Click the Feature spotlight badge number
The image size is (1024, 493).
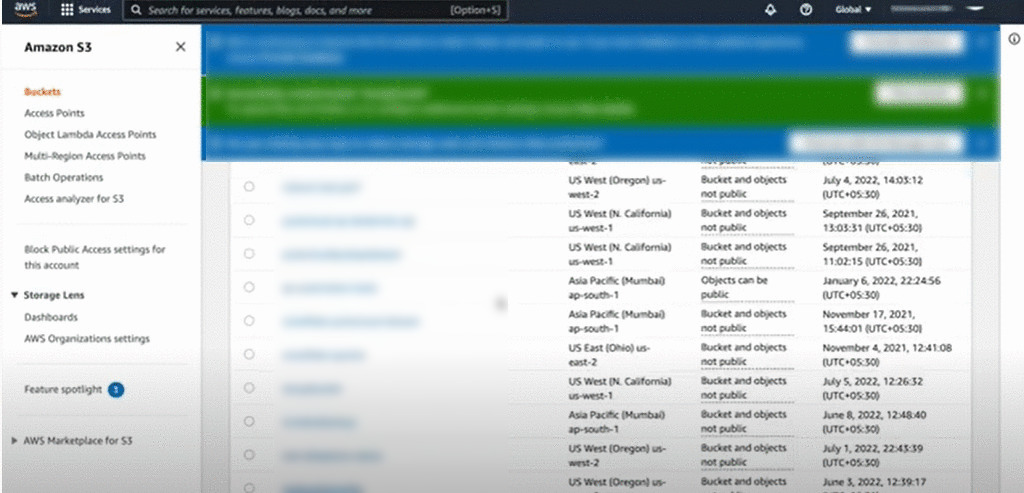[x=116, y=390]
